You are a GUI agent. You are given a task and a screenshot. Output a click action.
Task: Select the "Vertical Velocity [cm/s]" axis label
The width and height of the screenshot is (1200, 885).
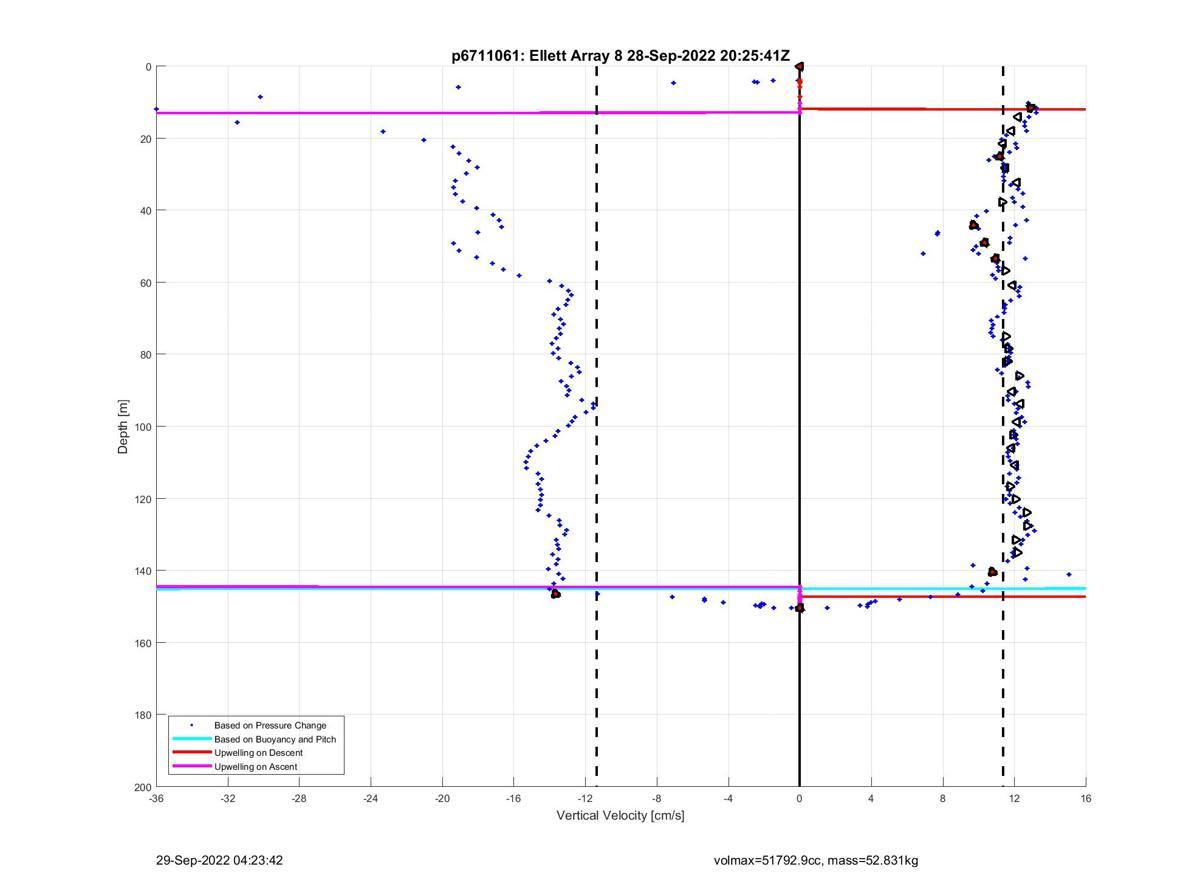tap(620, 815)
